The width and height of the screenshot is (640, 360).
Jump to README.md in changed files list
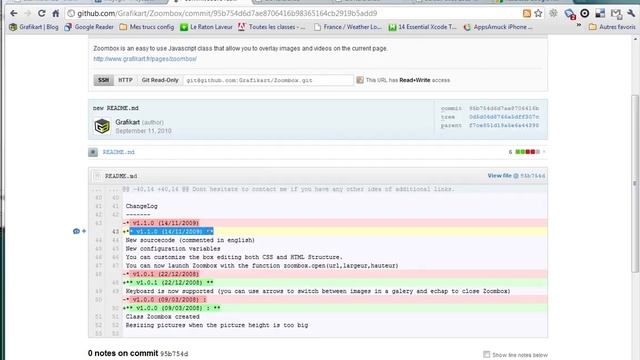(x=118, y=152)
